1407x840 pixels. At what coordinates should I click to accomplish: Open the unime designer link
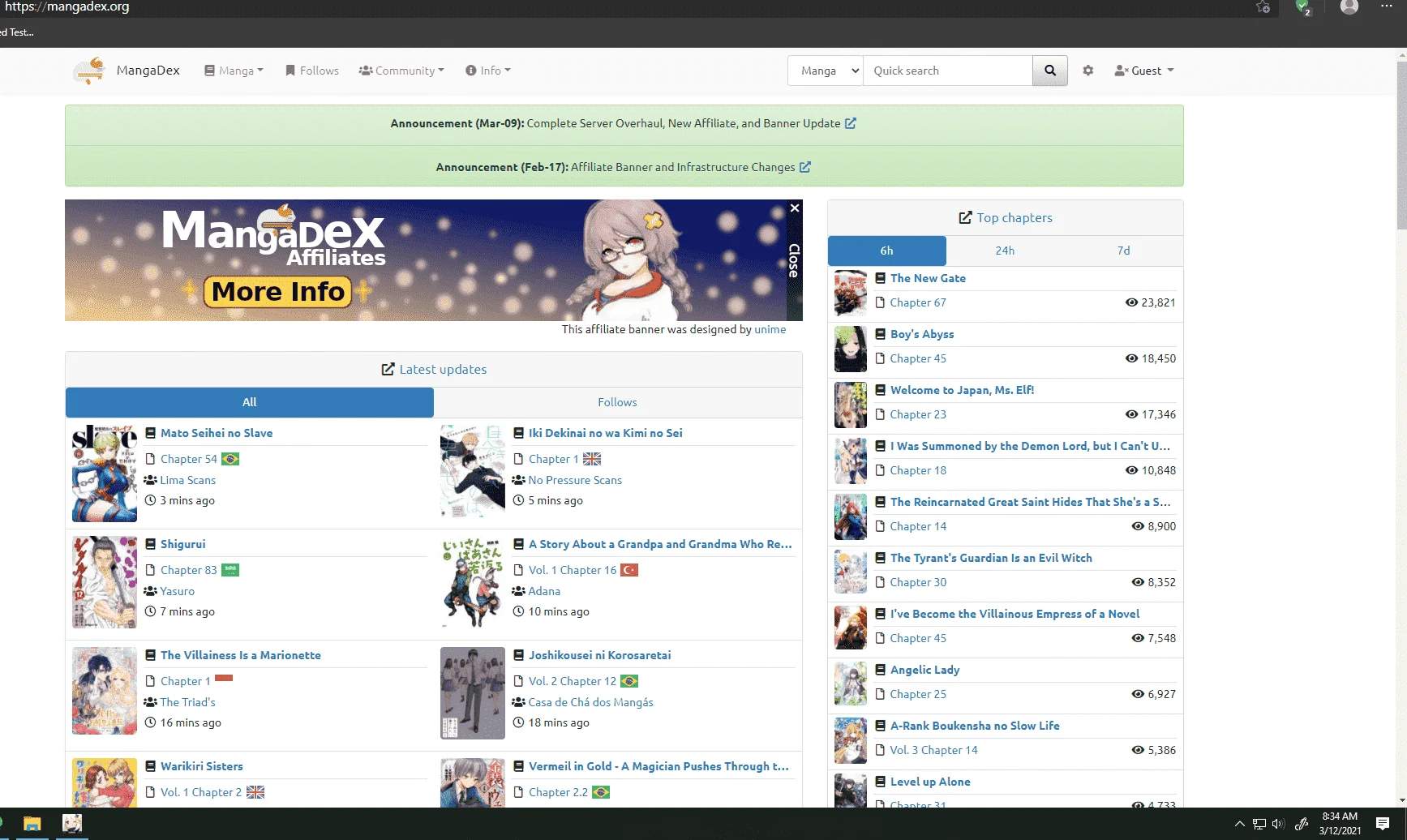point(770,329)
